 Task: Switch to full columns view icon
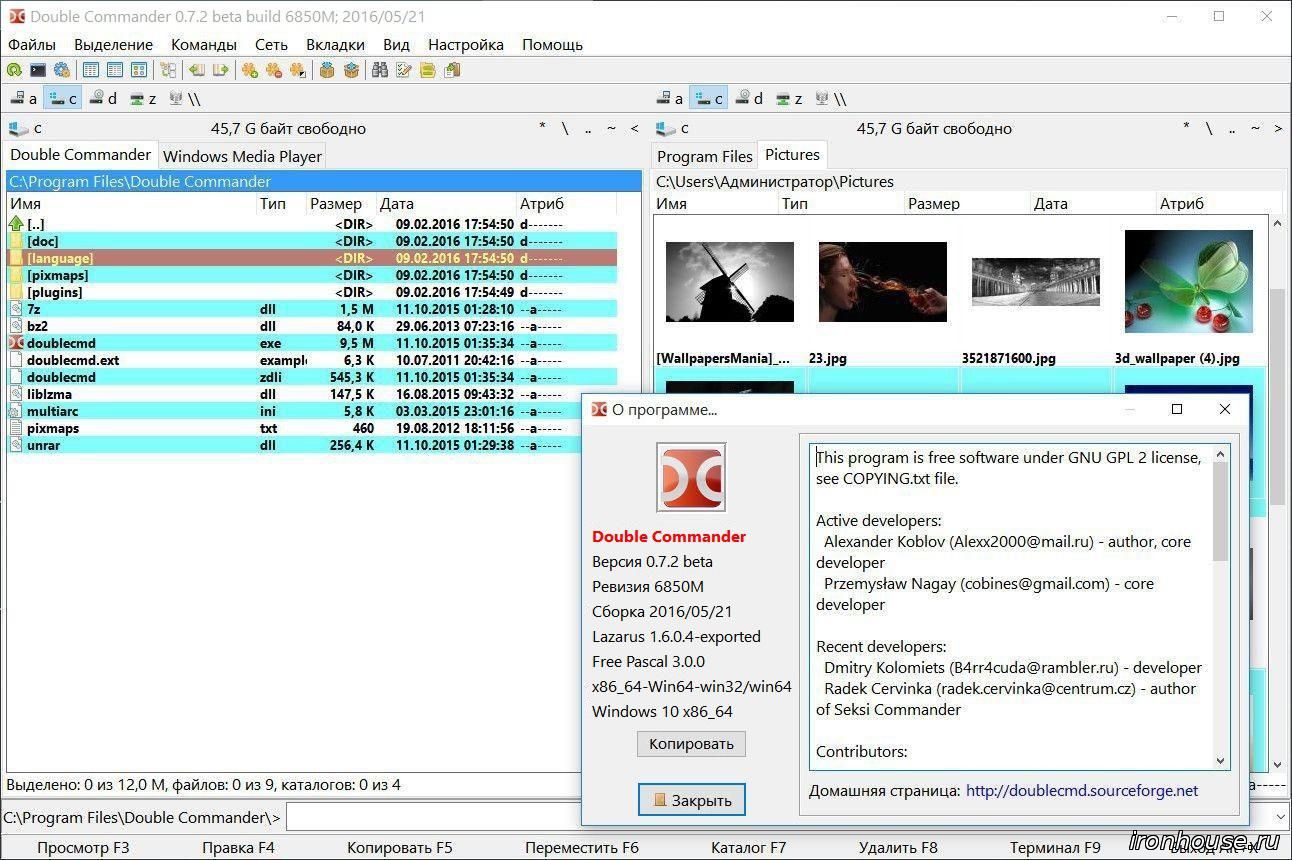[x=115, y=70]
